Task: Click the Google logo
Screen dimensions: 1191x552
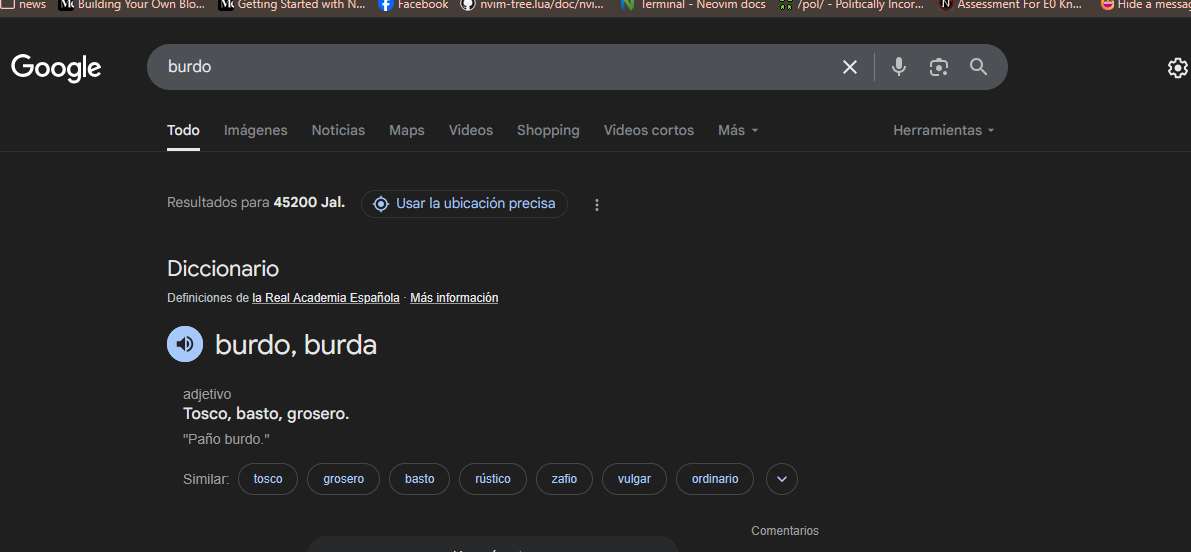Action: pyautogui.click(x=56, y=68)
